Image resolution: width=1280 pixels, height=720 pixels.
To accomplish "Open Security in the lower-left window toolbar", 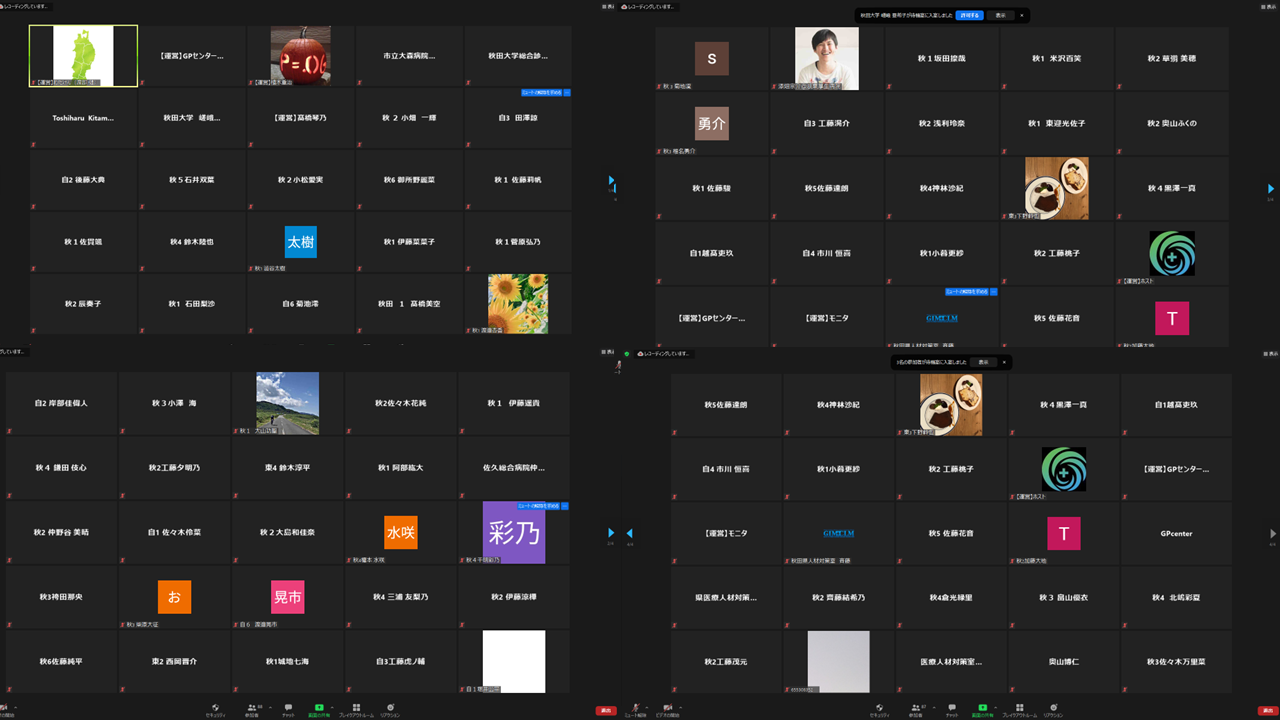I will click(215, 709).
